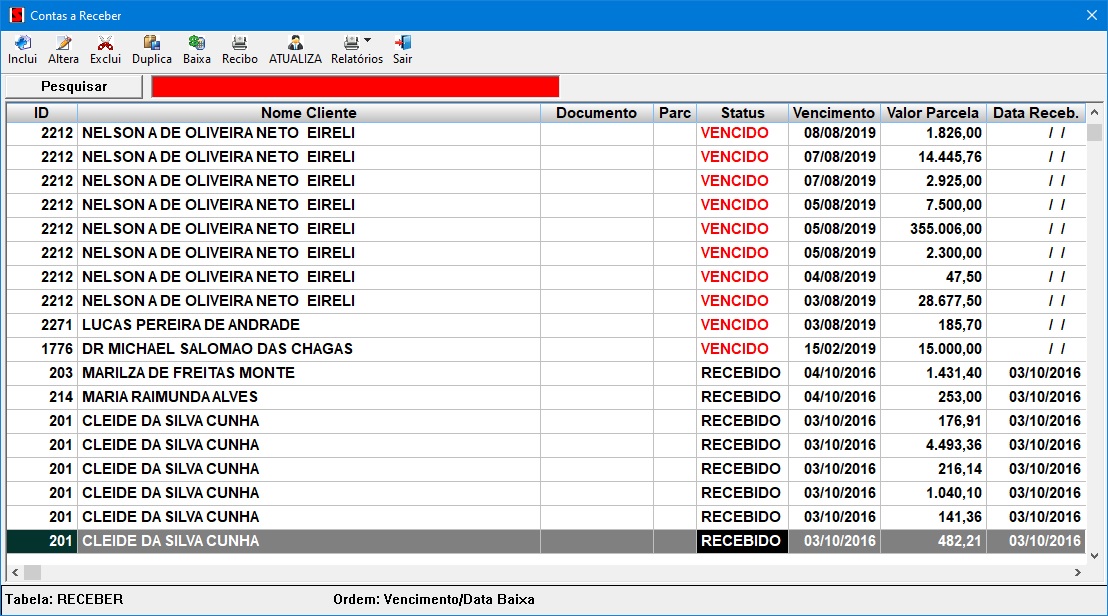Close the Contas a Receber window

[1091, 15]
